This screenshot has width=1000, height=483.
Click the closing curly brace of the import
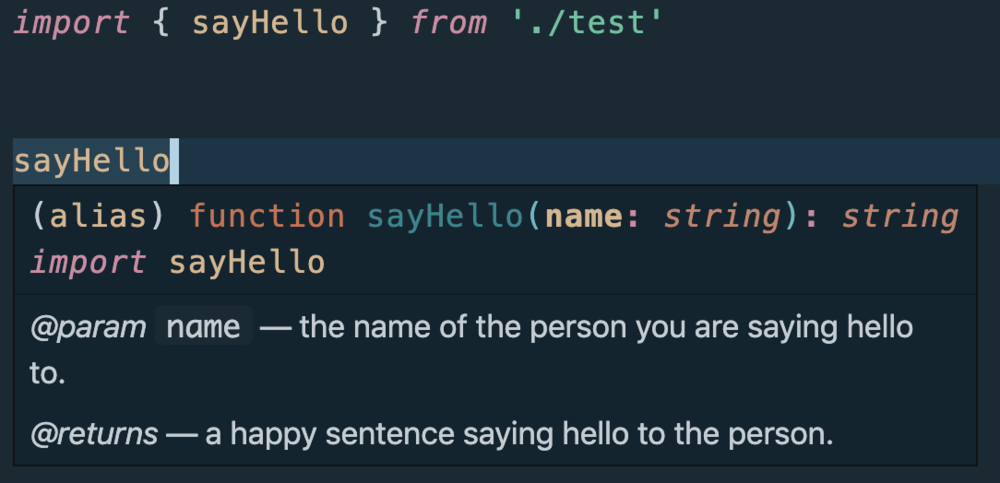point(378,24)
